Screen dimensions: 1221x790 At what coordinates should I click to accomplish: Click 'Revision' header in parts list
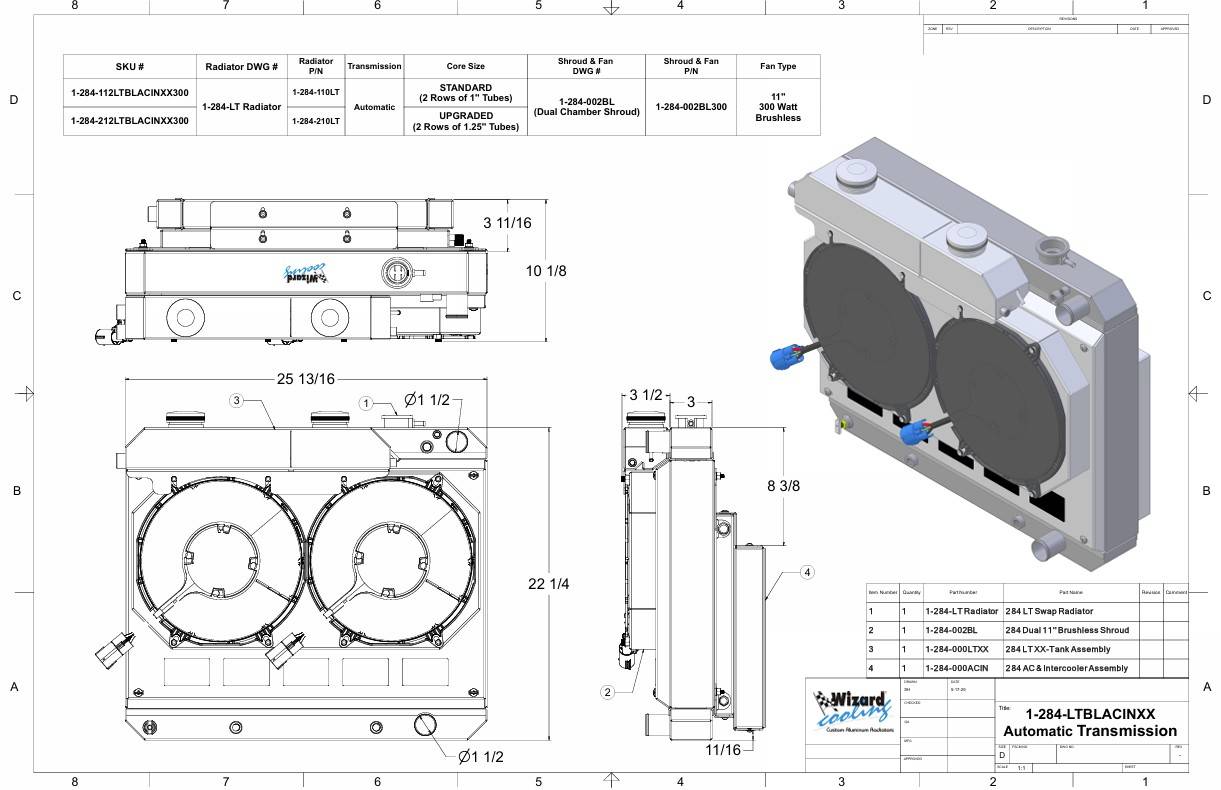click(1151, 592)
